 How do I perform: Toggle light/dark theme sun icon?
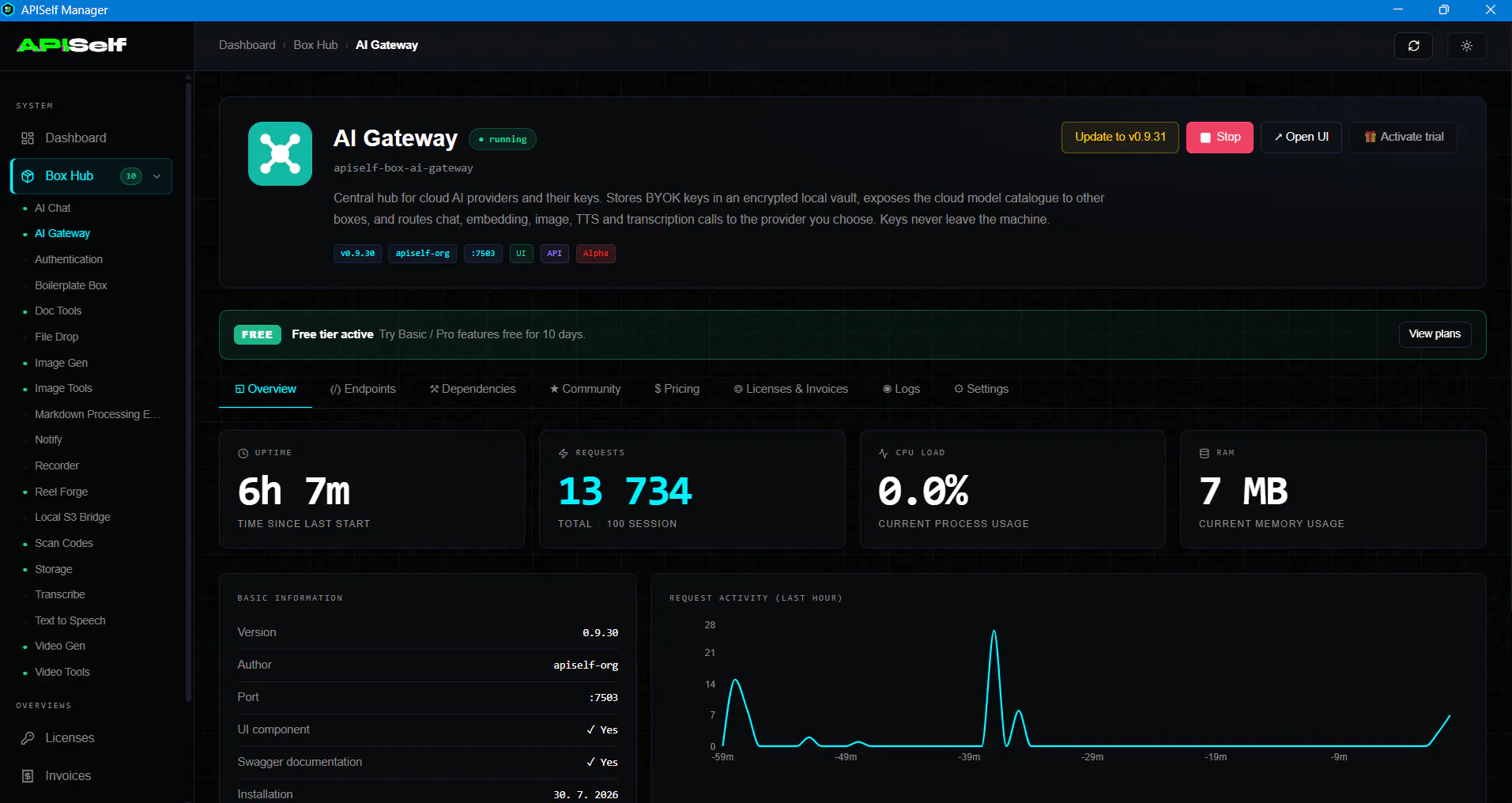(1467, 46)
